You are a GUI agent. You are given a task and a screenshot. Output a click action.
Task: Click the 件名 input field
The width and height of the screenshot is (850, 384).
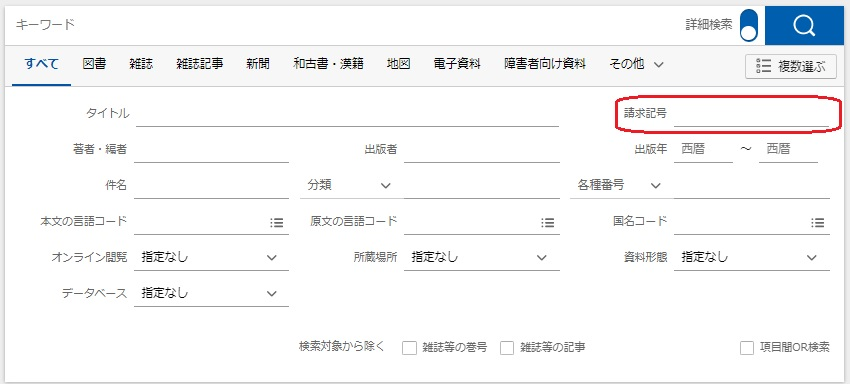coord(211,185)
